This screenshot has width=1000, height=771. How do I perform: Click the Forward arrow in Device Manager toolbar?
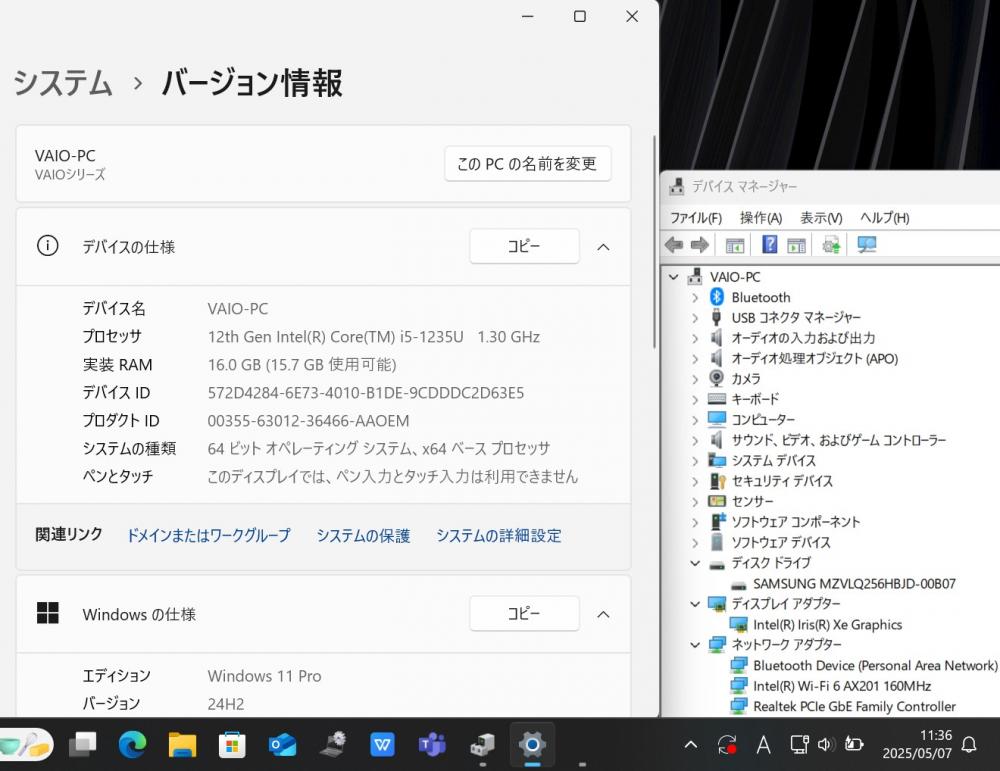point(700,245)
